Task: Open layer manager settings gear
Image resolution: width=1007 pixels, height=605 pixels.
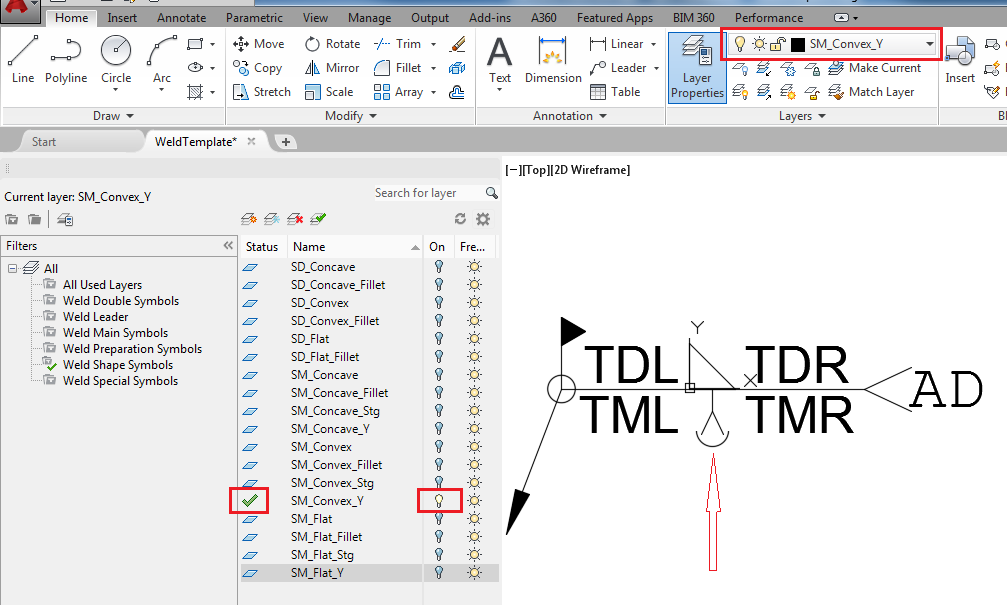Action: 483,219
